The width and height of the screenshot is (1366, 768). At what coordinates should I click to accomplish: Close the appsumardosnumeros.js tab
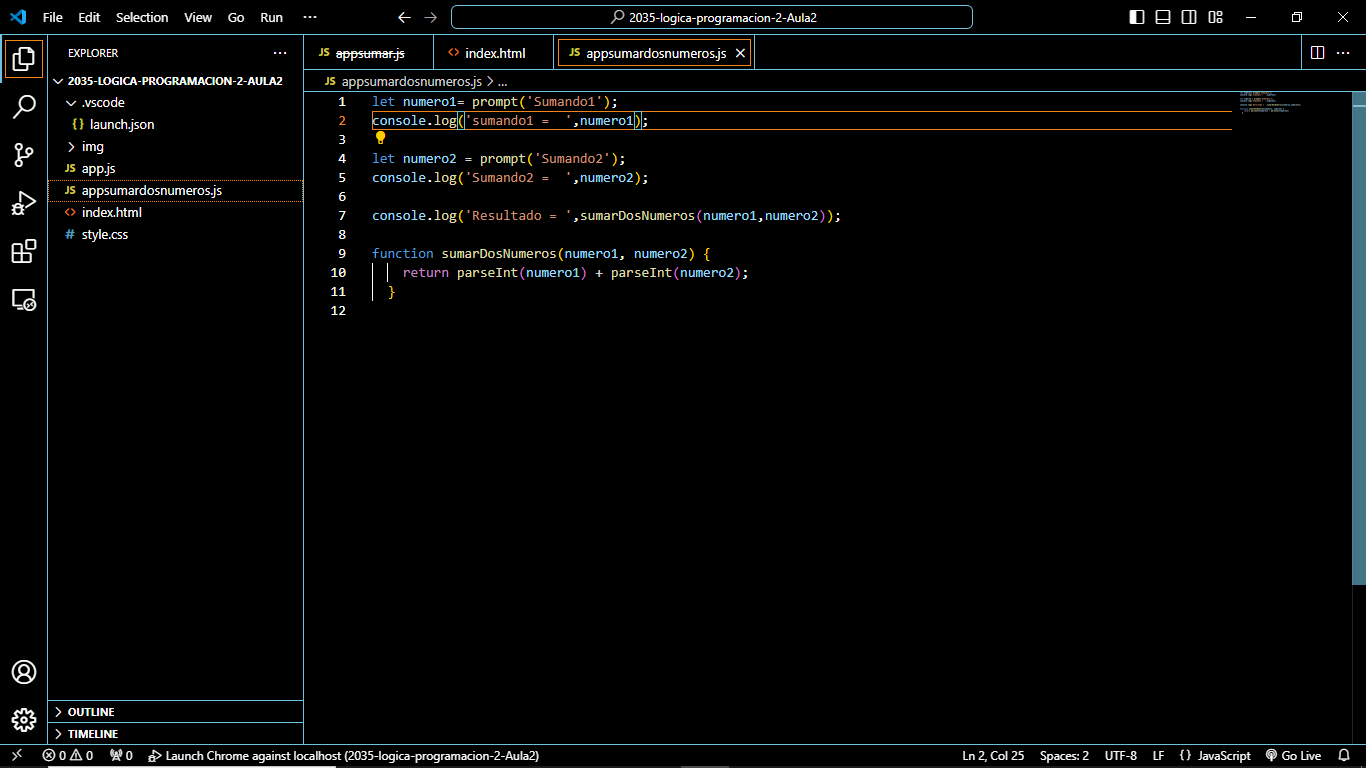pyautogui.click(x=741, y=53)
